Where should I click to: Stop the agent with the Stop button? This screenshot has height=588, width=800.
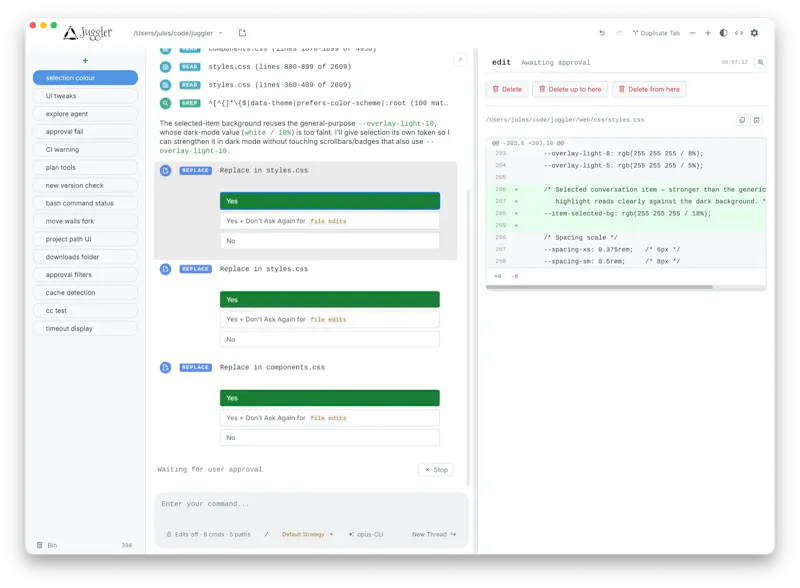pyautogui.click(x=436, y=470)
